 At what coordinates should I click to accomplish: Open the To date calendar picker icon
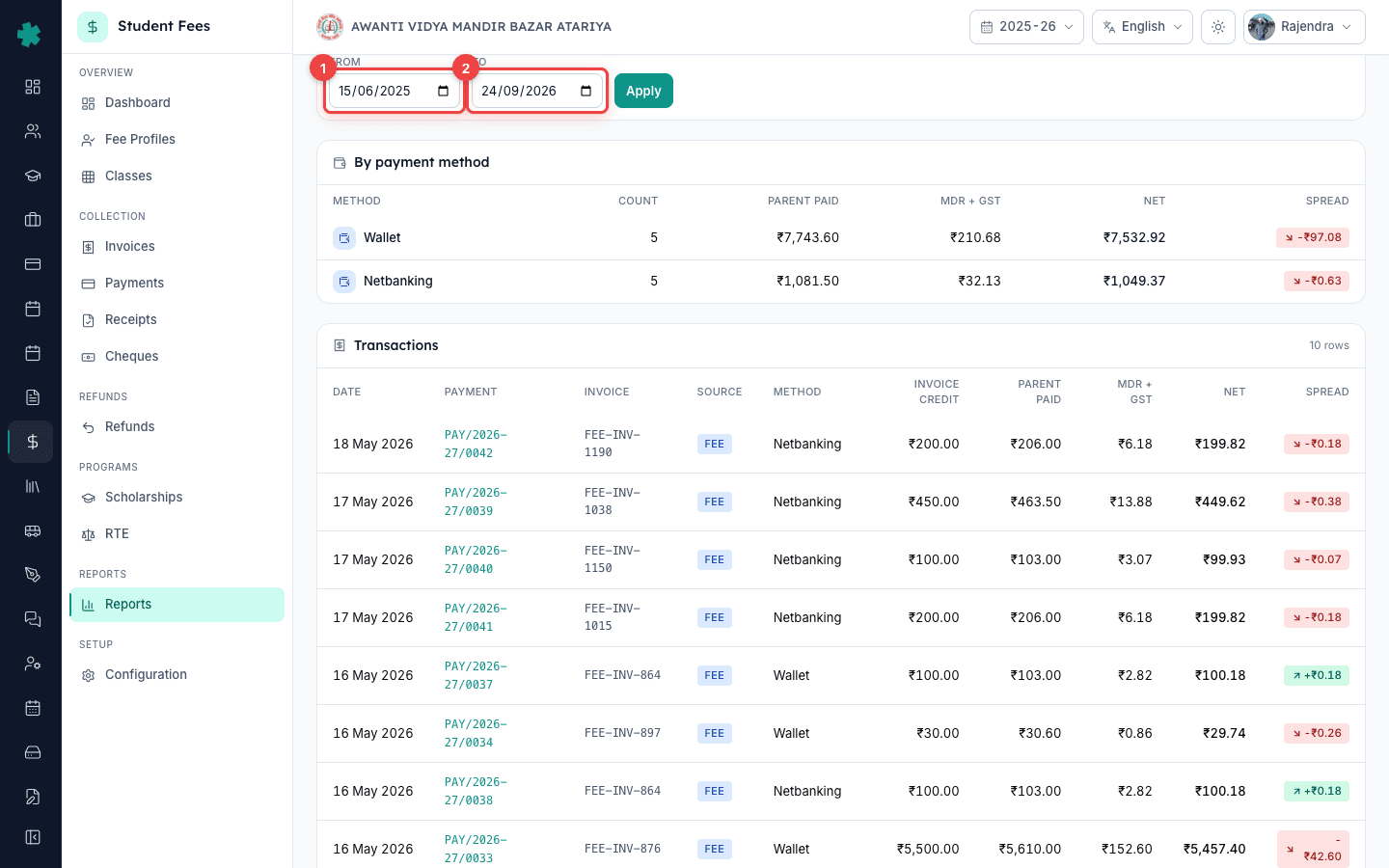click(x=586, y=91)
